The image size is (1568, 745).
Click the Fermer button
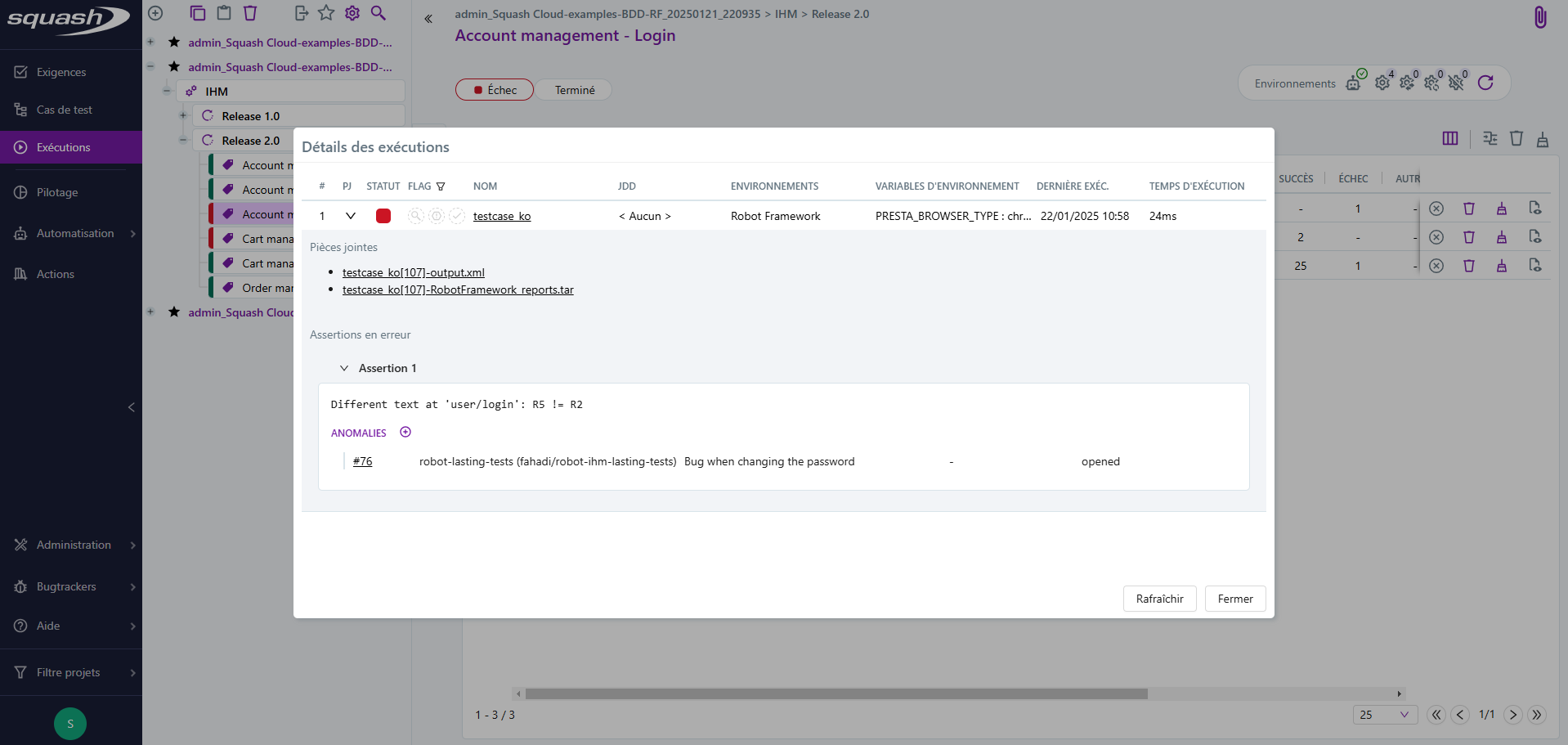1234,599
